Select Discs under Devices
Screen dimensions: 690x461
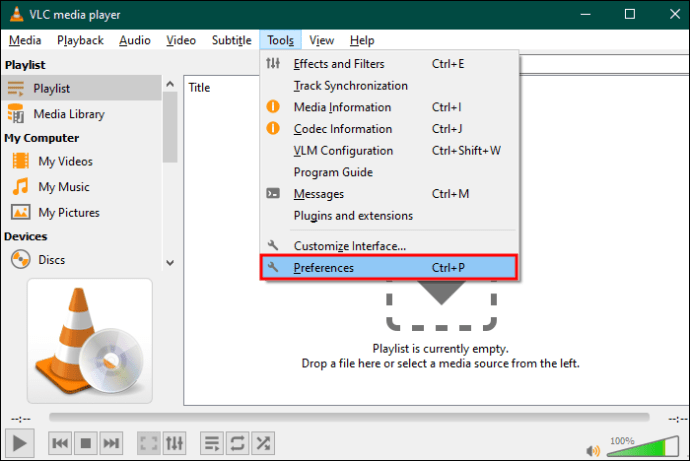click(x=52, y=260)
